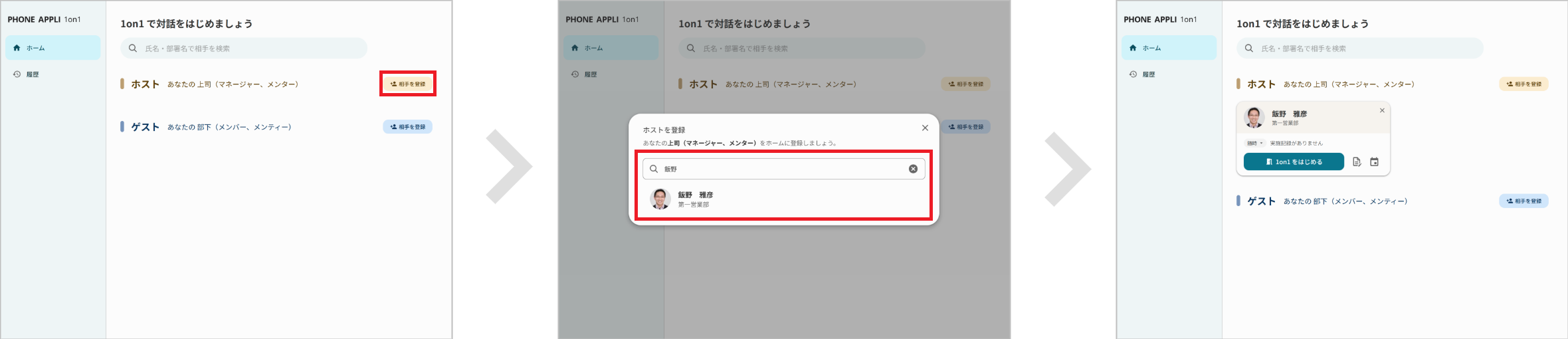This screenshot has height=339, width=1568.
Task: Click the dialog search field containing 飯野
Action: [784, 169]
